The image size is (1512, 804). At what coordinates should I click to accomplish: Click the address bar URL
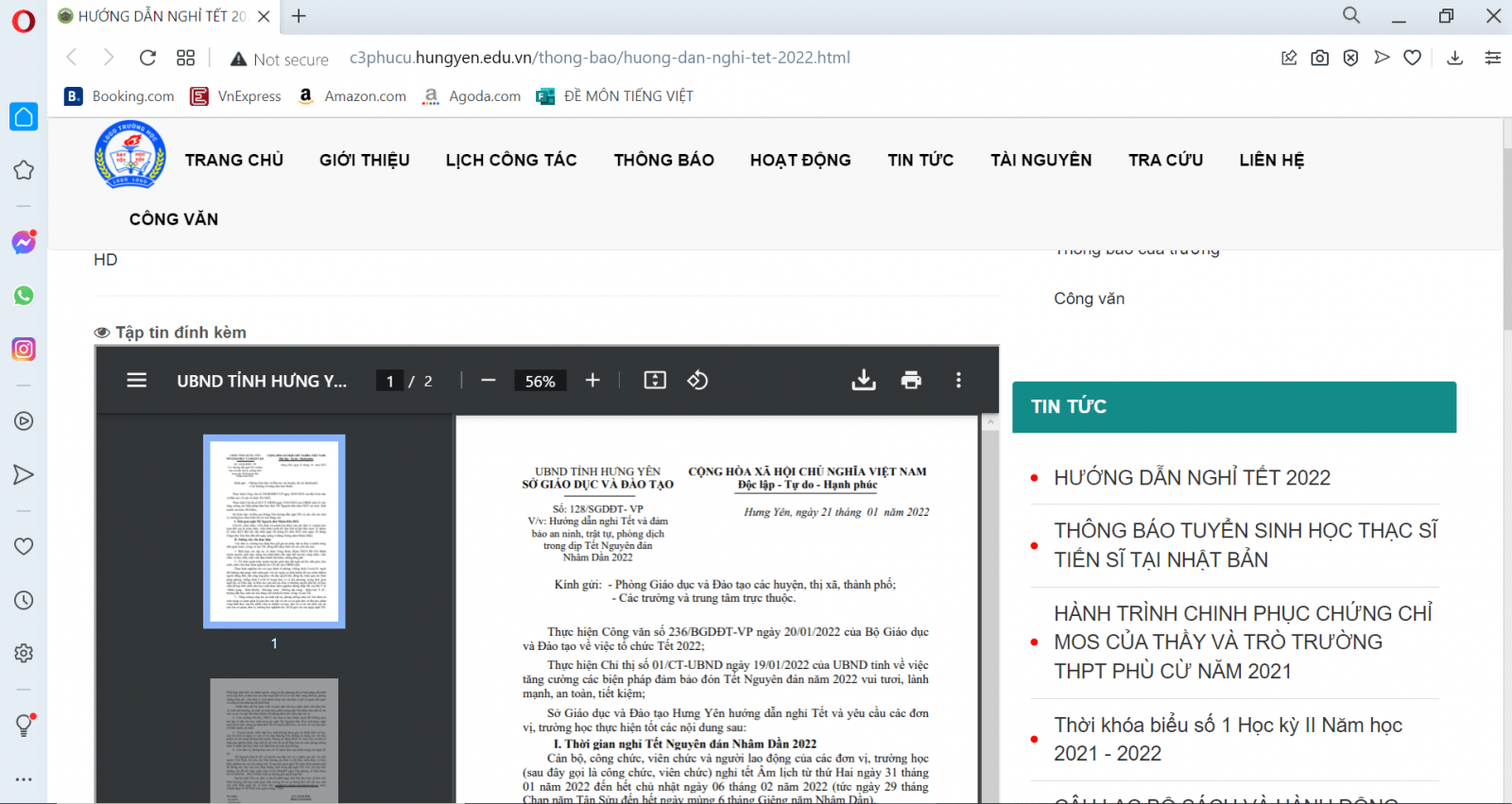(600, 58)
